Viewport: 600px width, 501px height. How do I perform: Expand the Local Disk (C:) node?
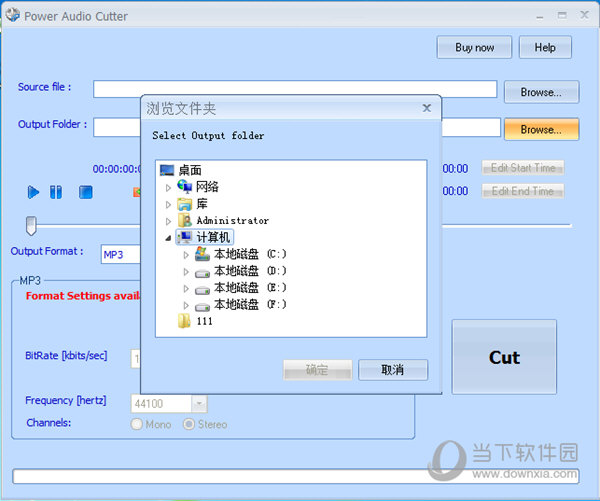[186, 255]
